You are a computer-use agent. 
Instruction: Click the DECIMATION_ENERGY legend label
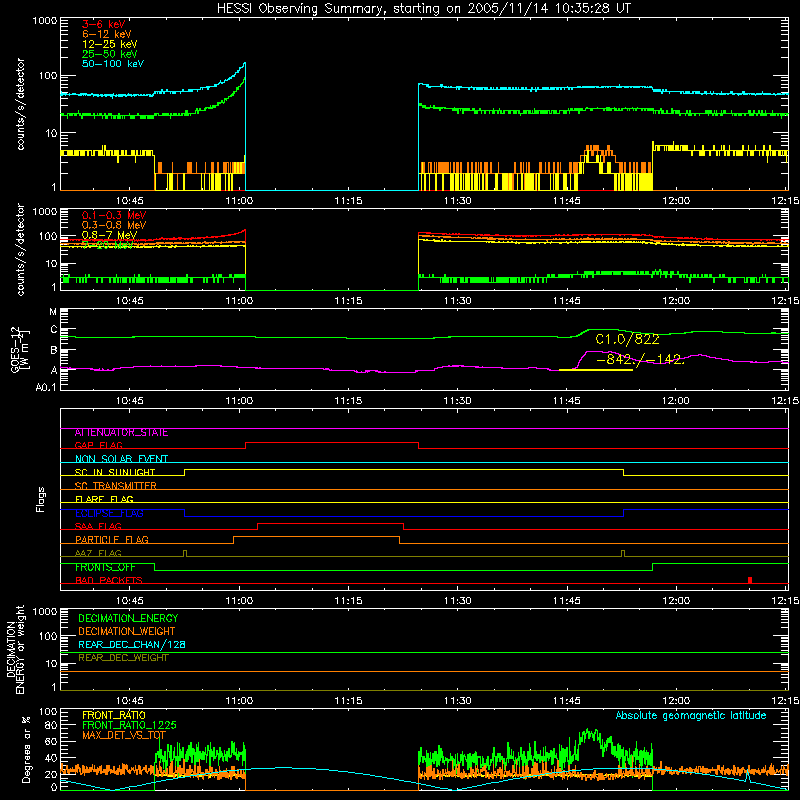(128, 618)
